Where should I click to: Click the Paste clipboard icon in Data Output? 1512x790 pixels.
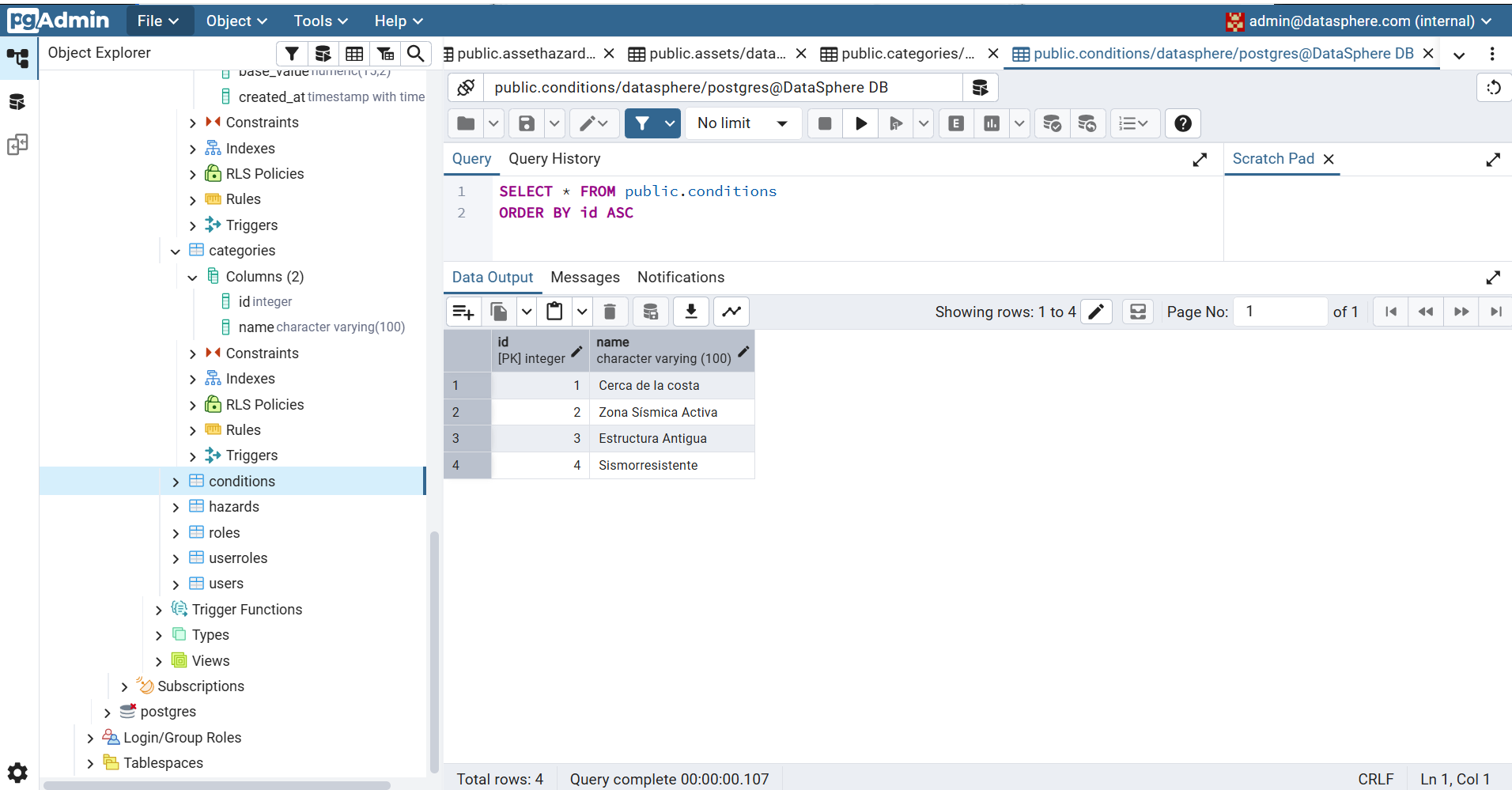(555, 312)
